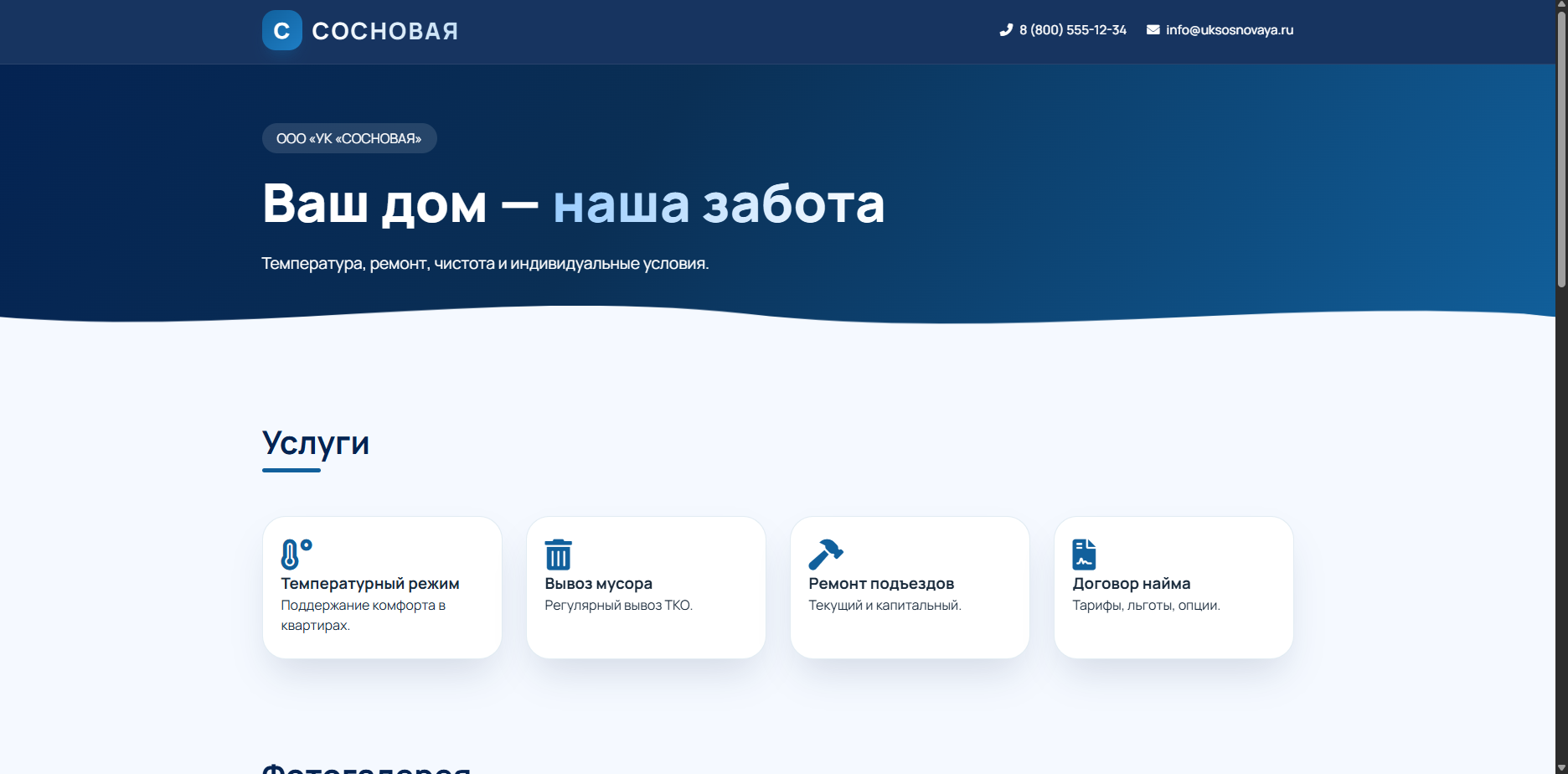Click the highlighted words наша забота
The image size is (1568, 774).
click(x=719, y=204)
